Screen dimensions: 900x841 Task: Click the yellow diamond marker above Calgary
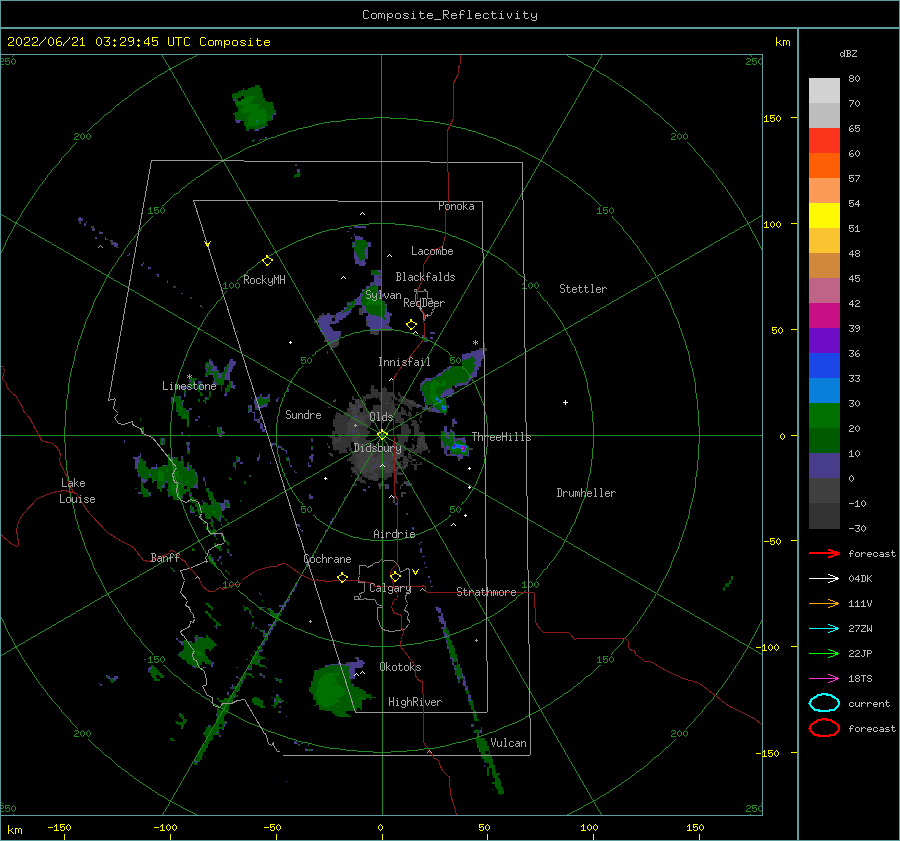[x=395, y=576]
